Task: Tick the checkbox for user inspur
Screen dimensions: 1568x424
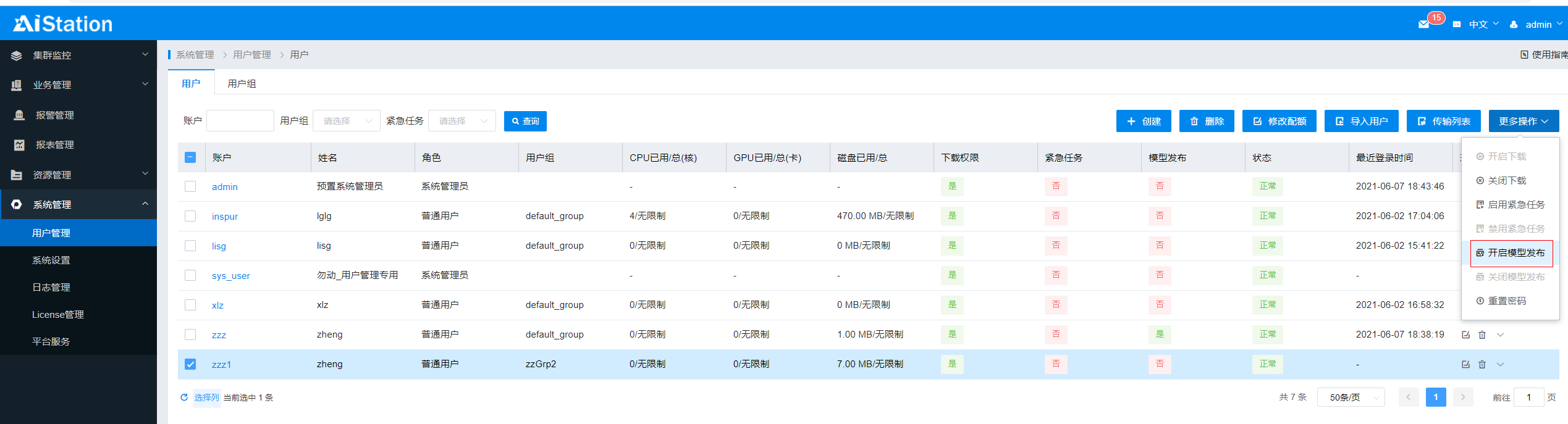Action: tap(190, 216)
